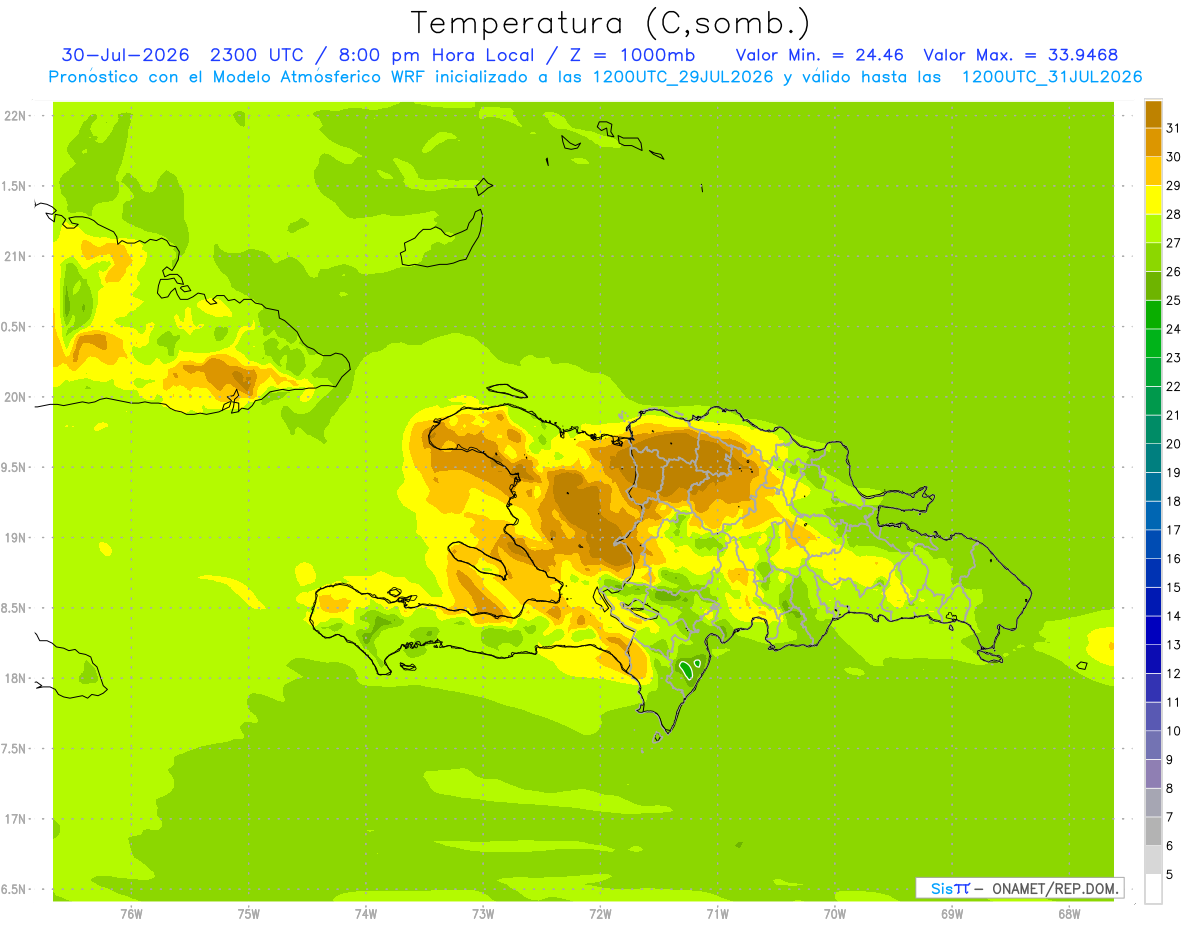
Task: Pick the dark orange swatch above 31
Action: (1153, 114)
